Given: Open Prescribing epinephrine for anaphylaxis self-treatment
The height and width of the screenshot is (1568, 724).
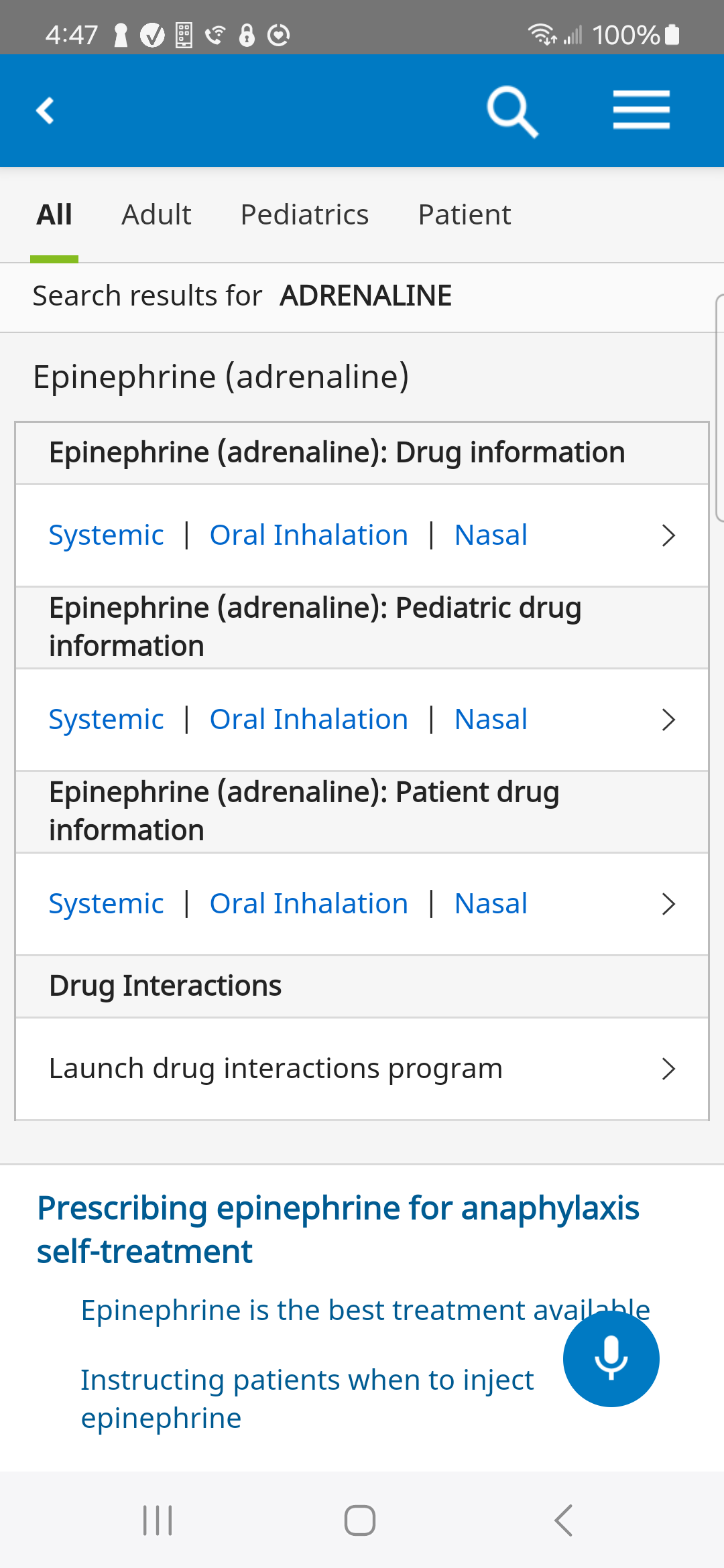Looking at the screenshot, I should (338, 1229).
